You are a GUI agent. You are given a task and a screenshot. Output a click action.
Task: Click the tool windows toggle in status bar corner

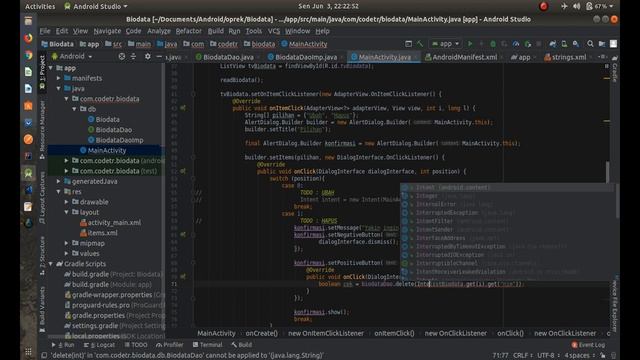pos(44,356)
